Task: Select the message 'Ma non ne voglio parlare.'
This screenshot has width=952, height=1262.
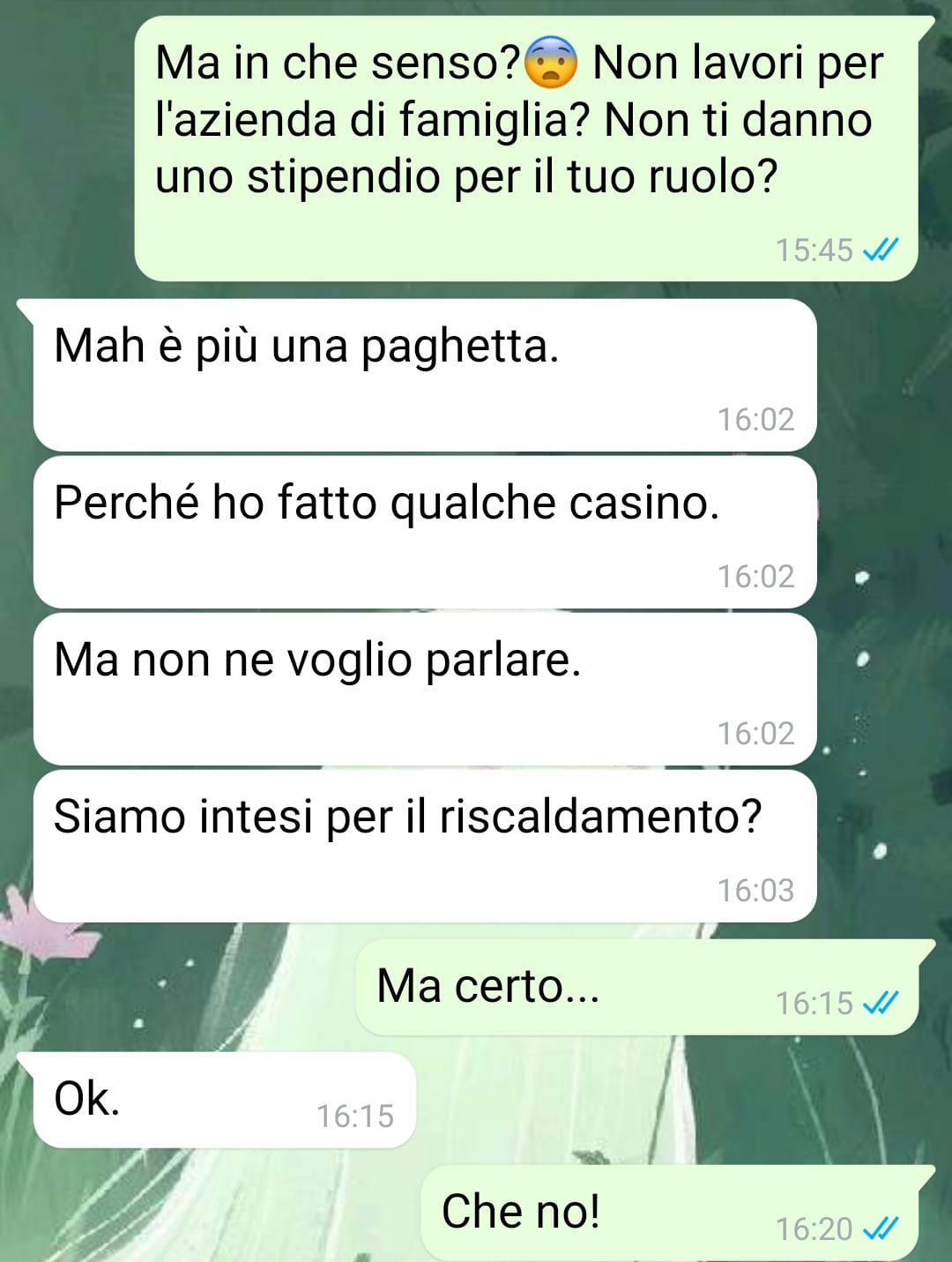Action: [425, 690]
